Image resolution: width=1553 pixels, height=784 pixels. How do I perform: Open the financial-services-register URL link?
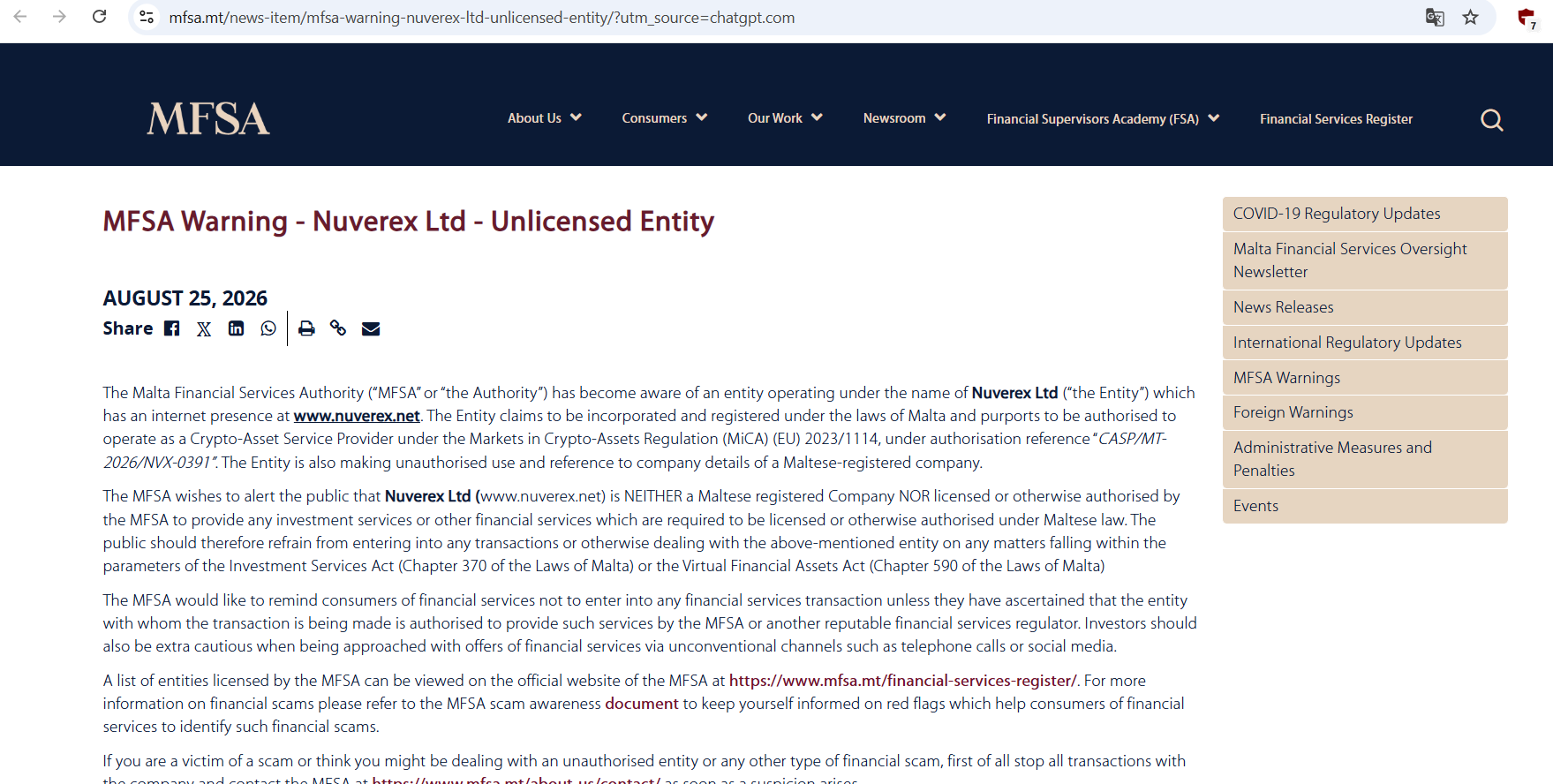tap(902, 681)
